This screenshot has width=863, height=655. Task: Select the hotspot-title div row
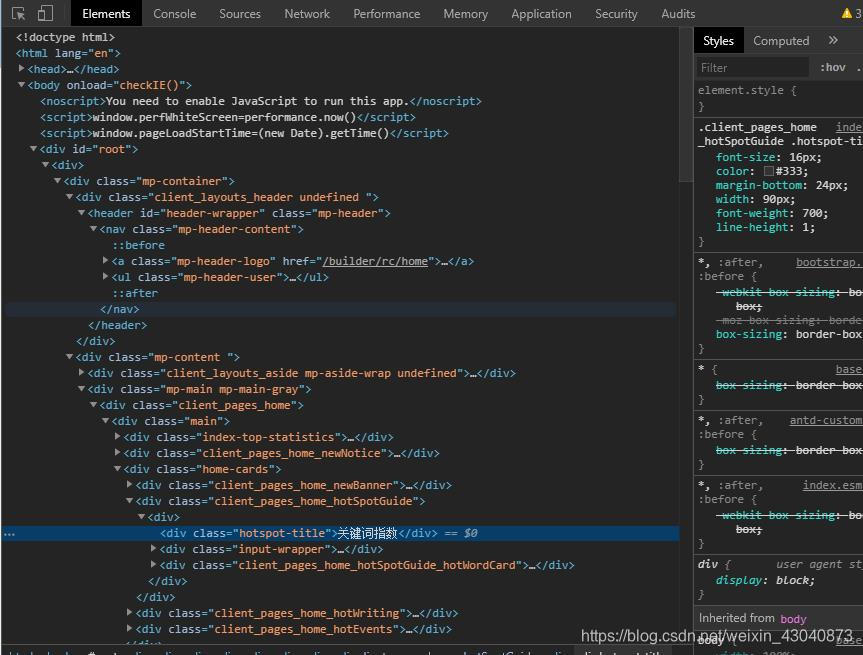(340, 533)
